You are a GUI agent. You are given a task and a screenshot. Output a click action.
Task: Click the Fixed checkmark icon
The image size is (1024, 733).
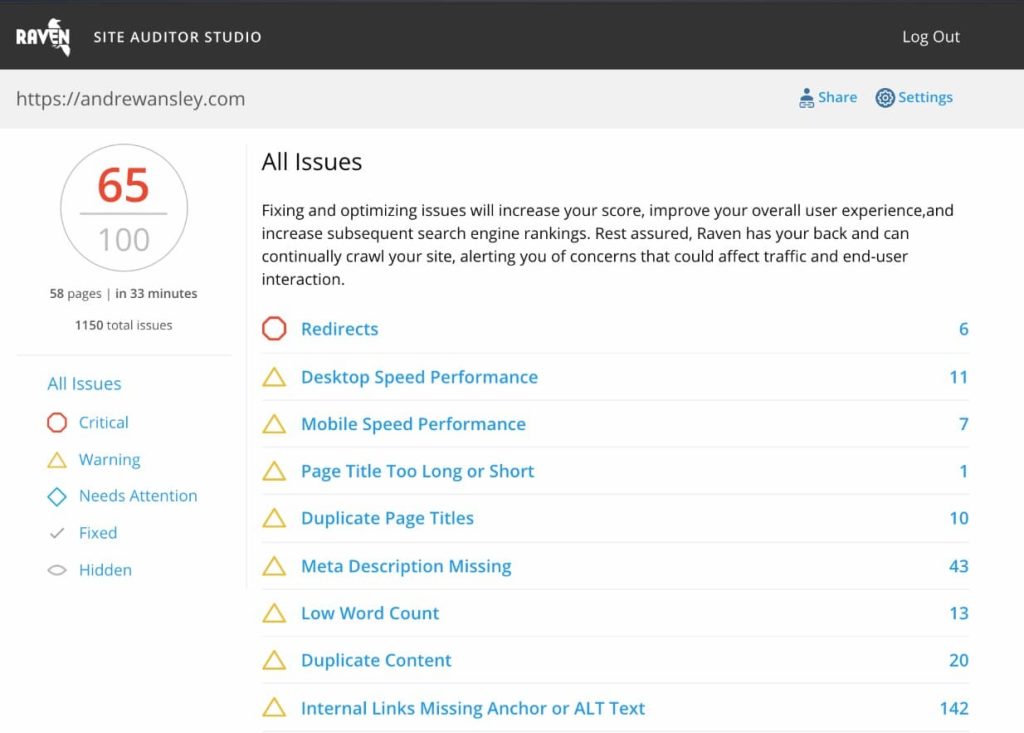[x=57, y=533]
